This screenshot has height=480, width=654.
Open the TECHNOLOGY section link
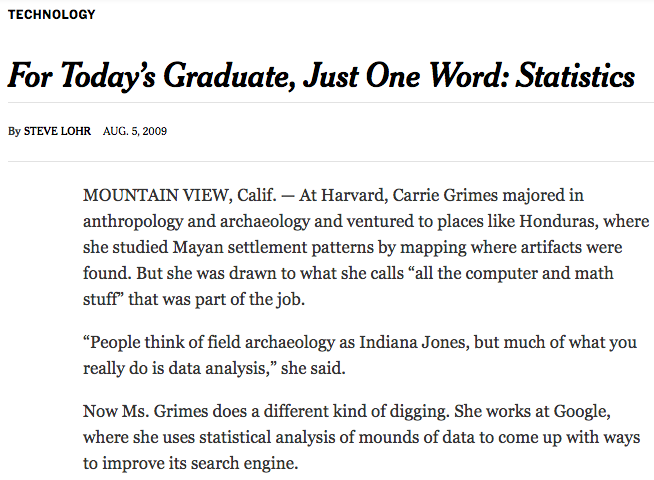(x=51, y=15)
